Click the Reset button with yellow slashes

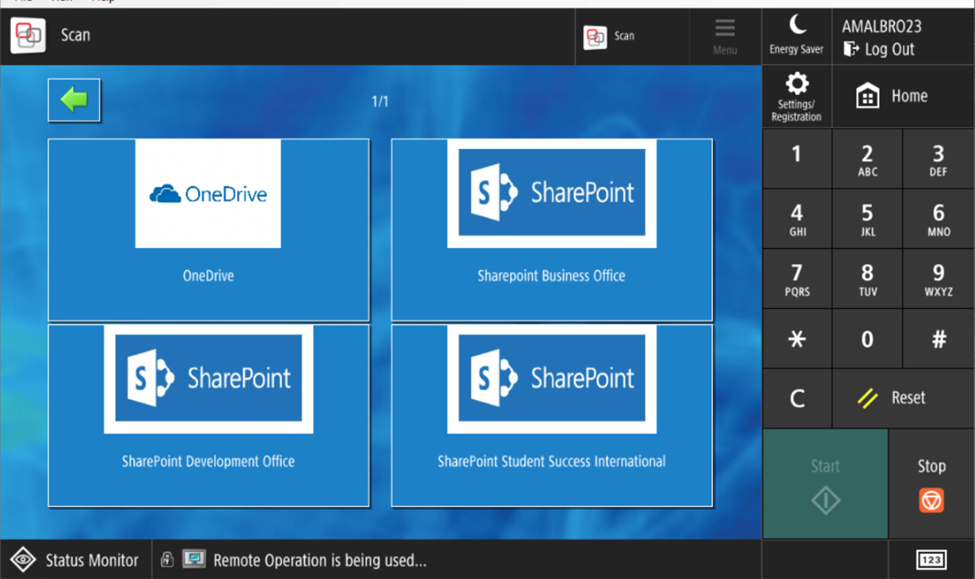pyautogui.click(x=903, y=398)
